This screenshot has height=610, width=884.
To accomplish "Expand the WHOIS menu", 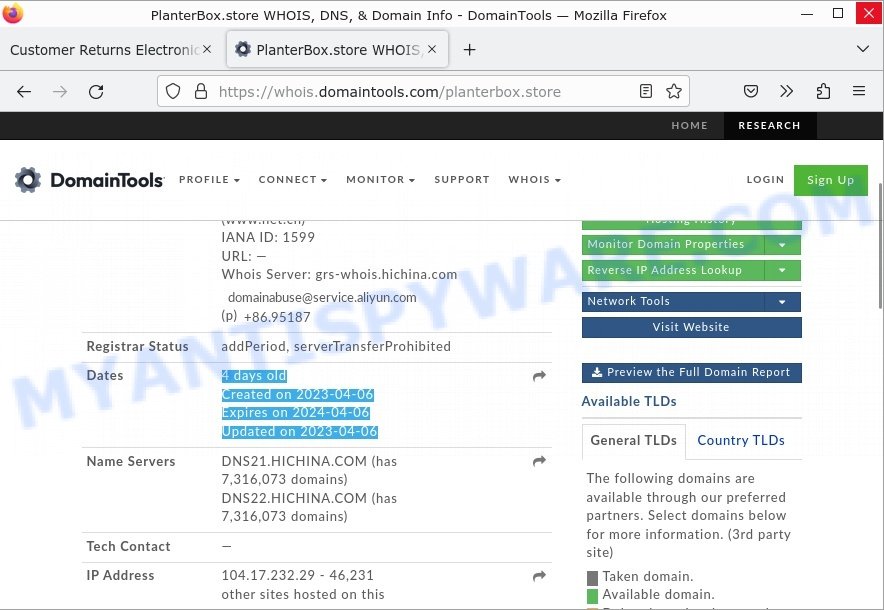I will [x=534, y=179].
